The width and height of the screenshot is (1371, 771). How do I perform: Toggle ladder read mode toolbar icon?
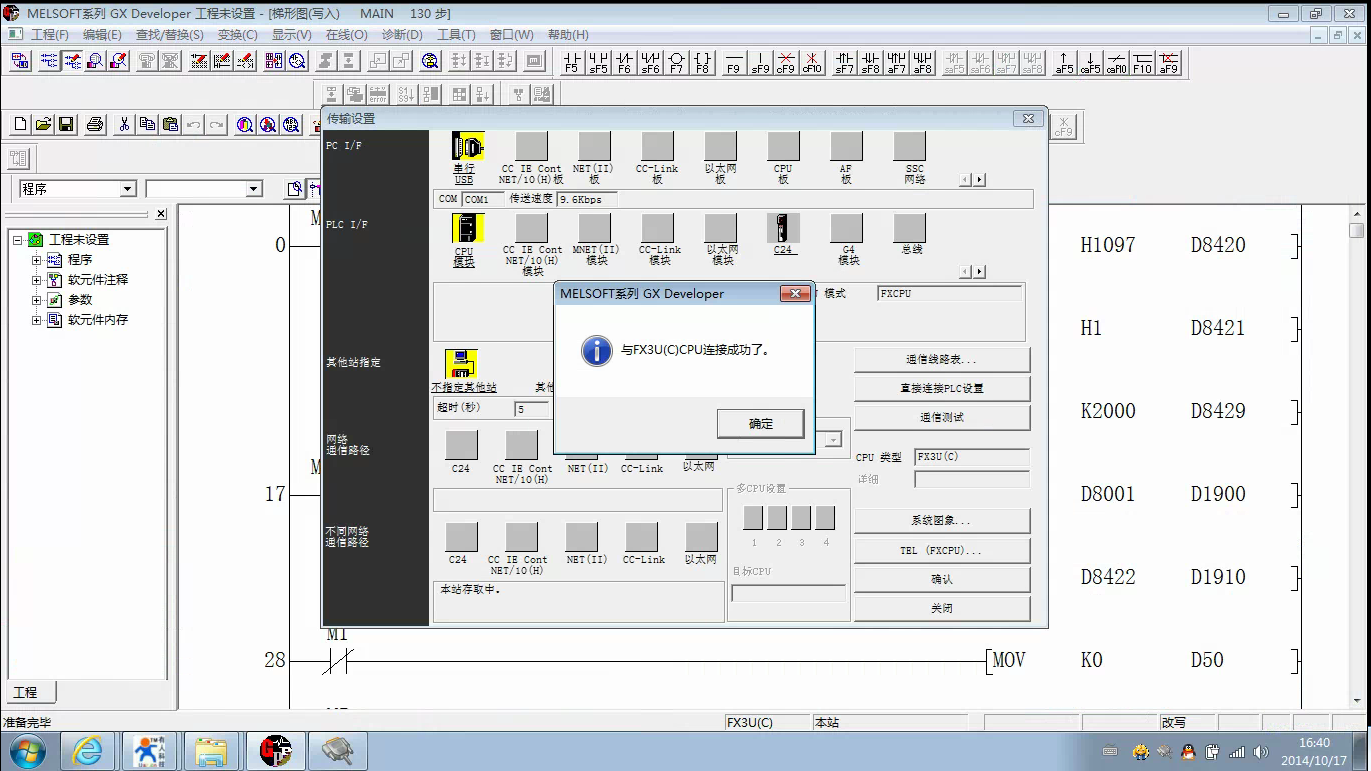[x=49, y=61]
